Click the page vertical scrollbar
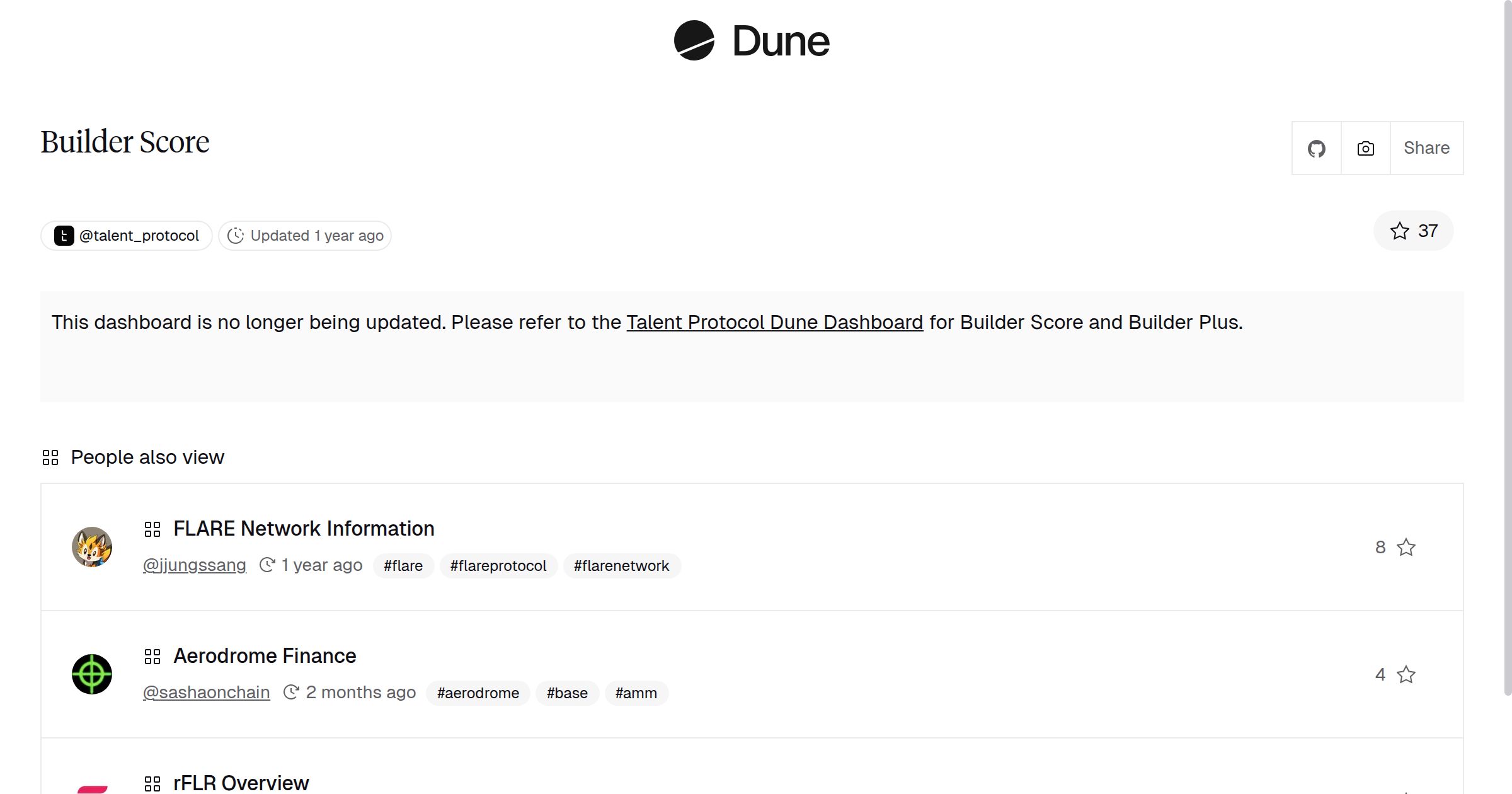 click(1508, 347)
